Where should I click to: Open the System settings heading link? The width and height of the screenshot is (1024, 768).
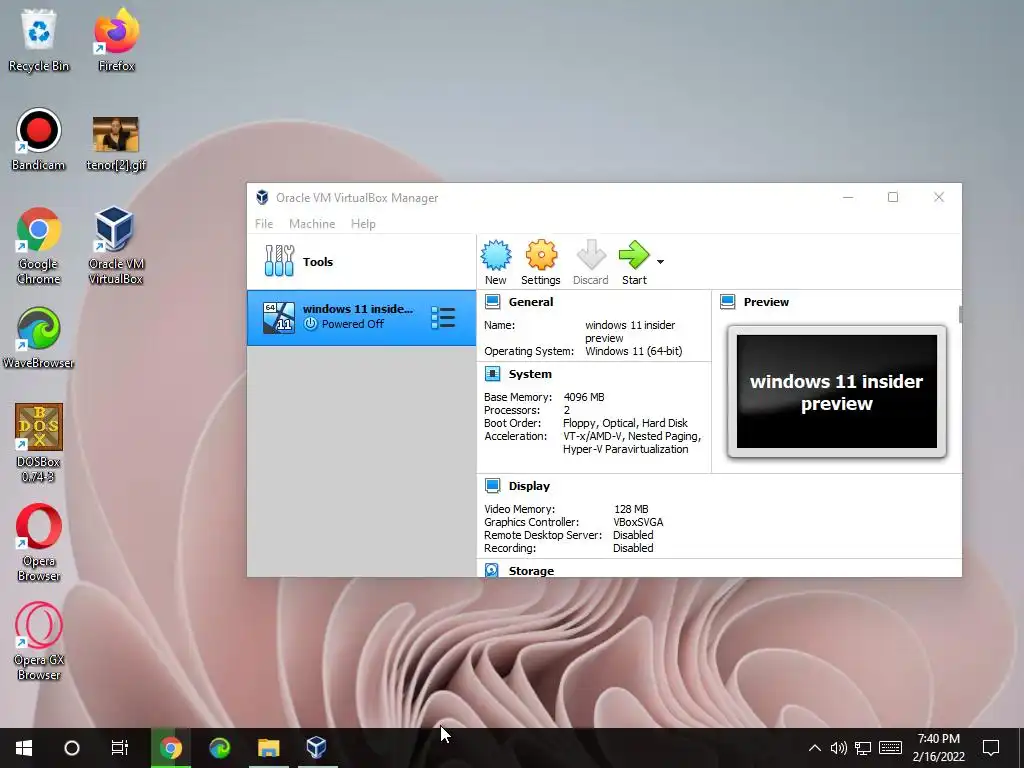pyautogui.click(x=530, y=374)
